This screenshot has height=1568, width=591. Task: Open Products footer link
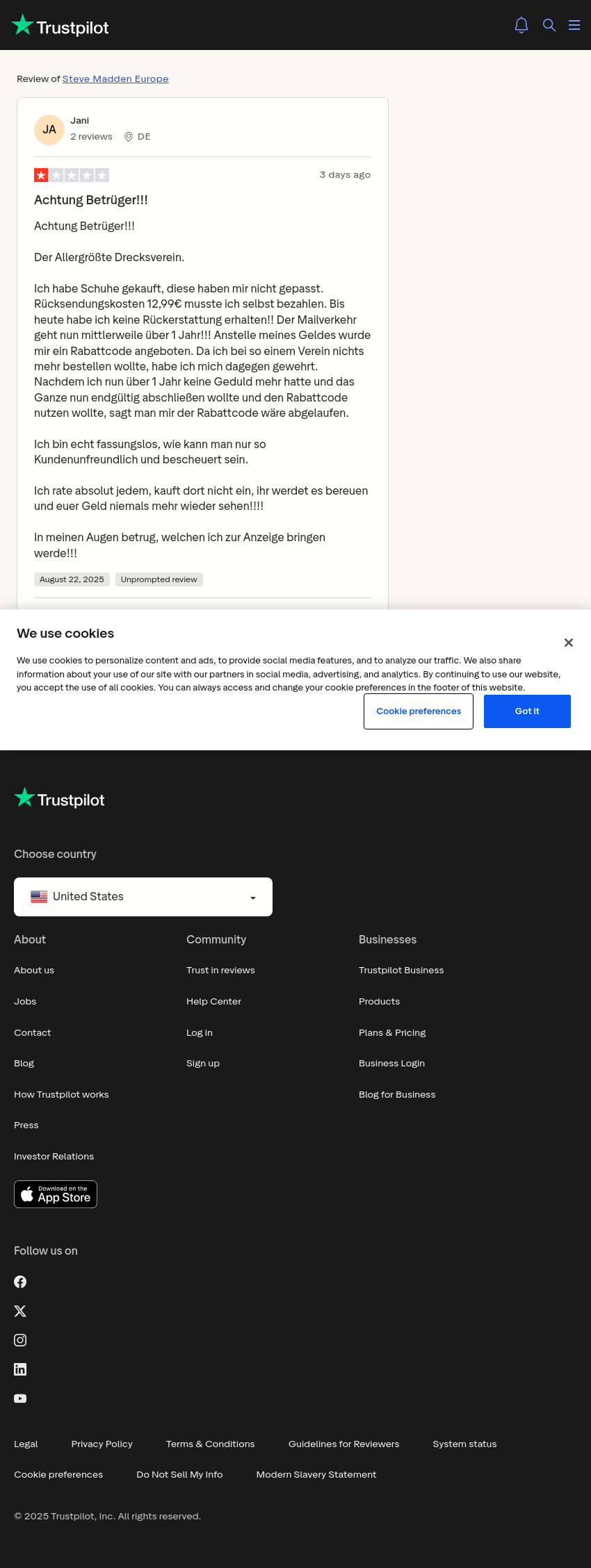coord(380,1002)
